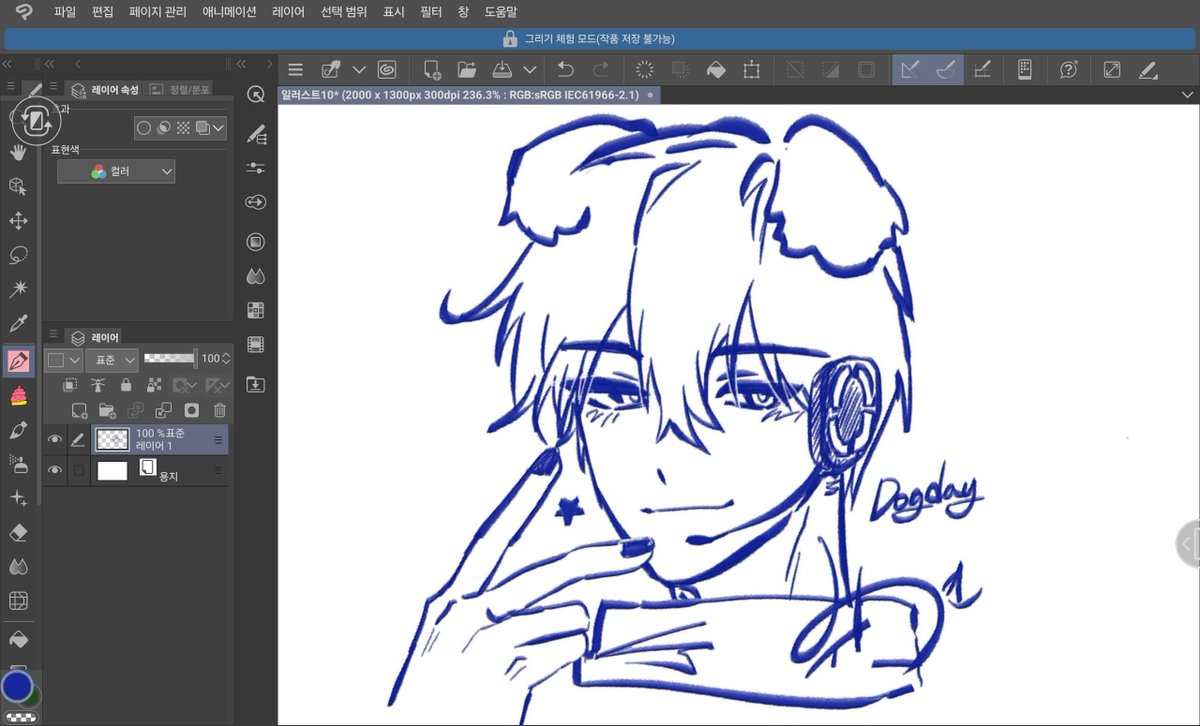Screen dimensions: 1200x726
Task: Open the 파일 menu
Action: (65, 12)
